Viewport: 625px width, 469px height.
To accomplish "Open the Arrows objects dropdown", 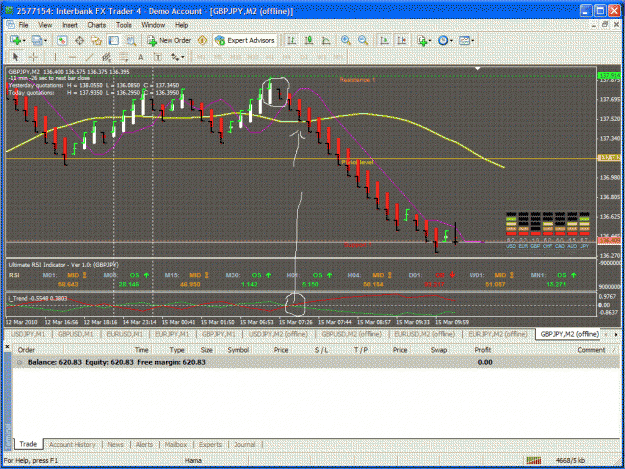I will pos(178,57).
